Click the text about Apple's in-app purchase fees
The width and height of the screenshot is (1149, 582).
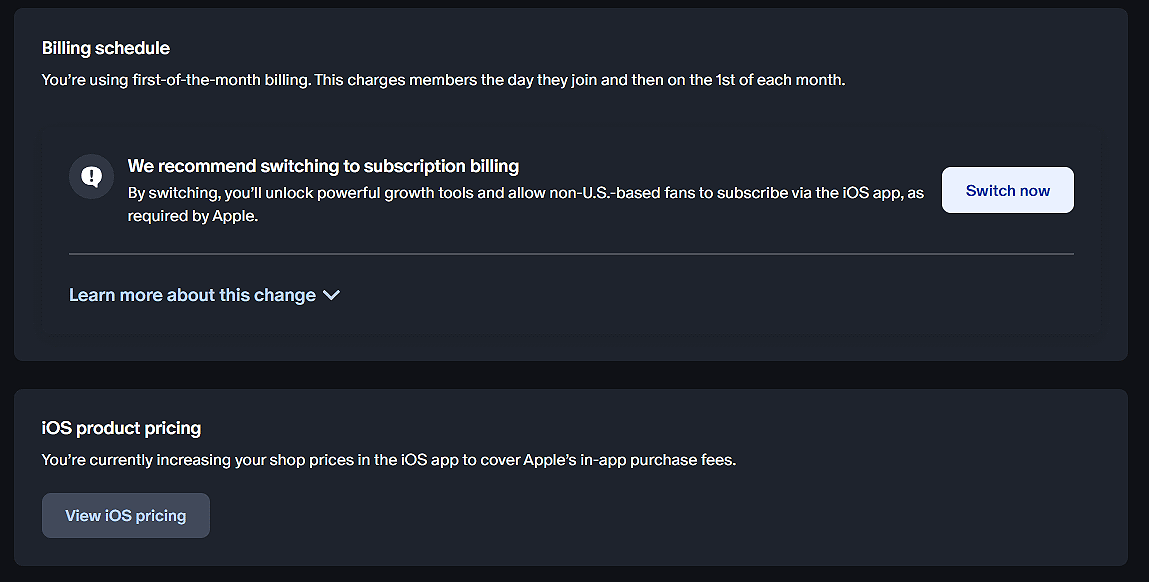point(388,460)
